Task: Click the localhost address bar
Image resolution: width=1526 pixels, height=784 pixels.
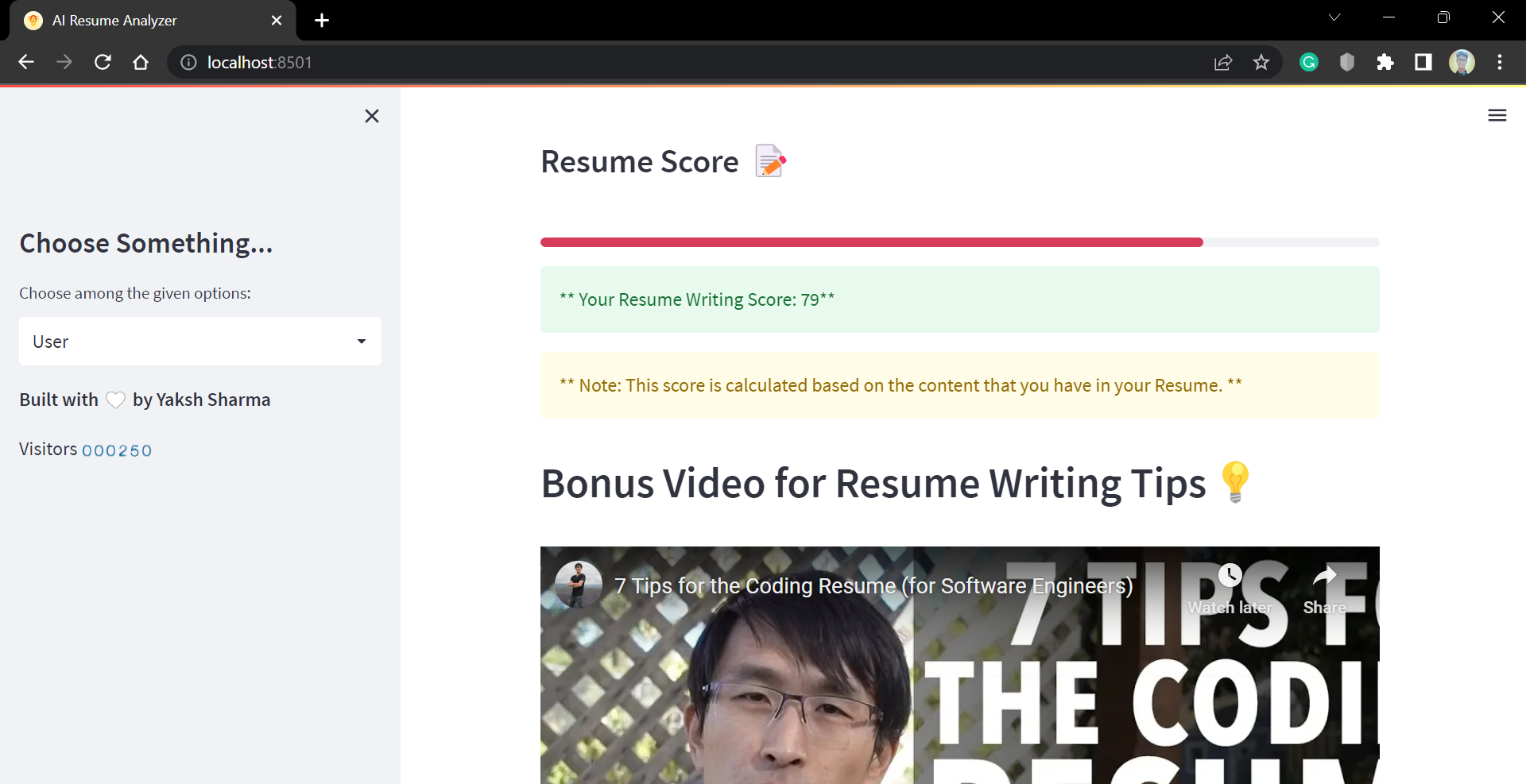Action: pos(259,62)
